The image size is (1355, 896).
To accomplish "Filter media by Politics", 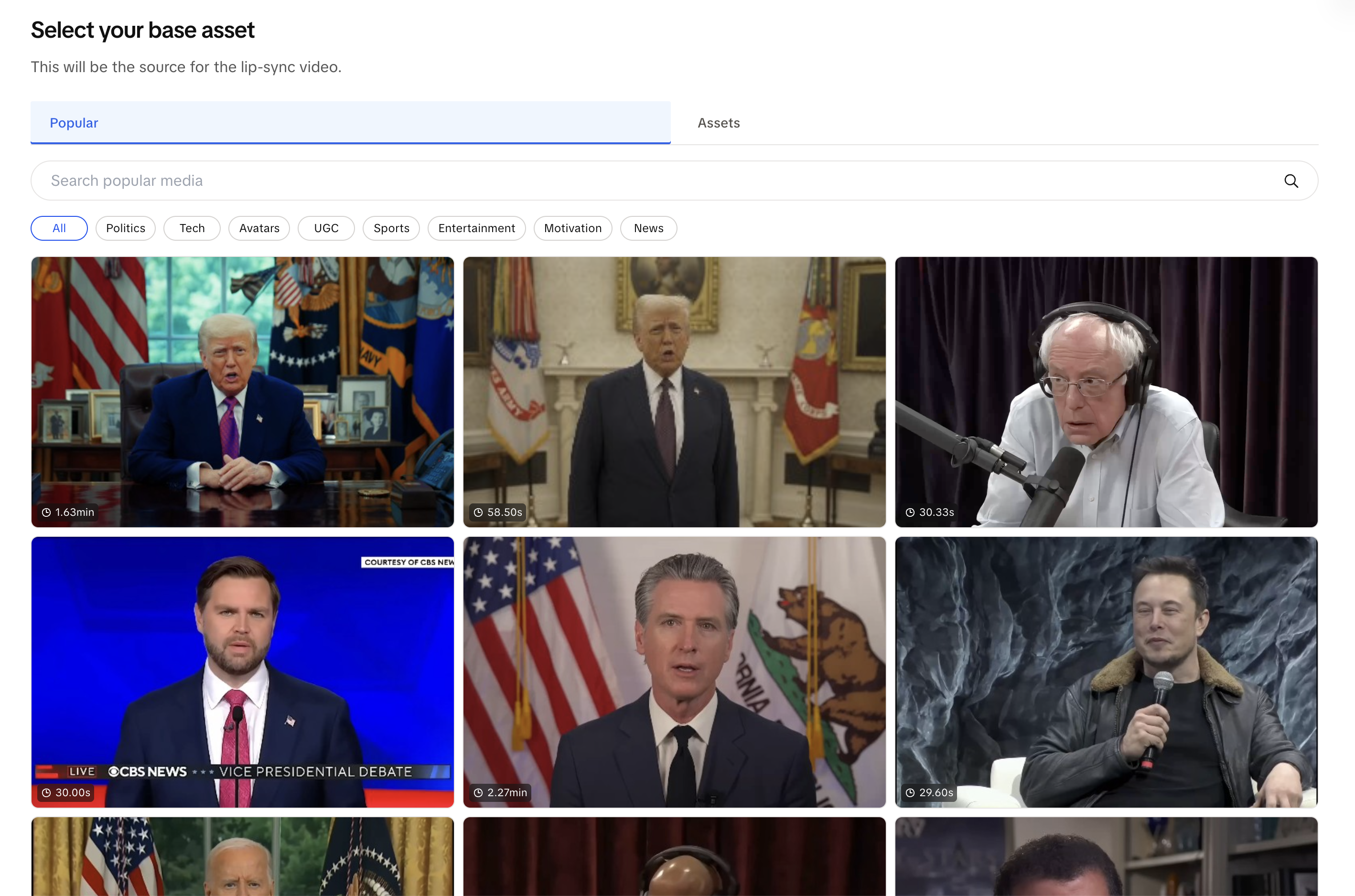I will click(x=125, y=229).
